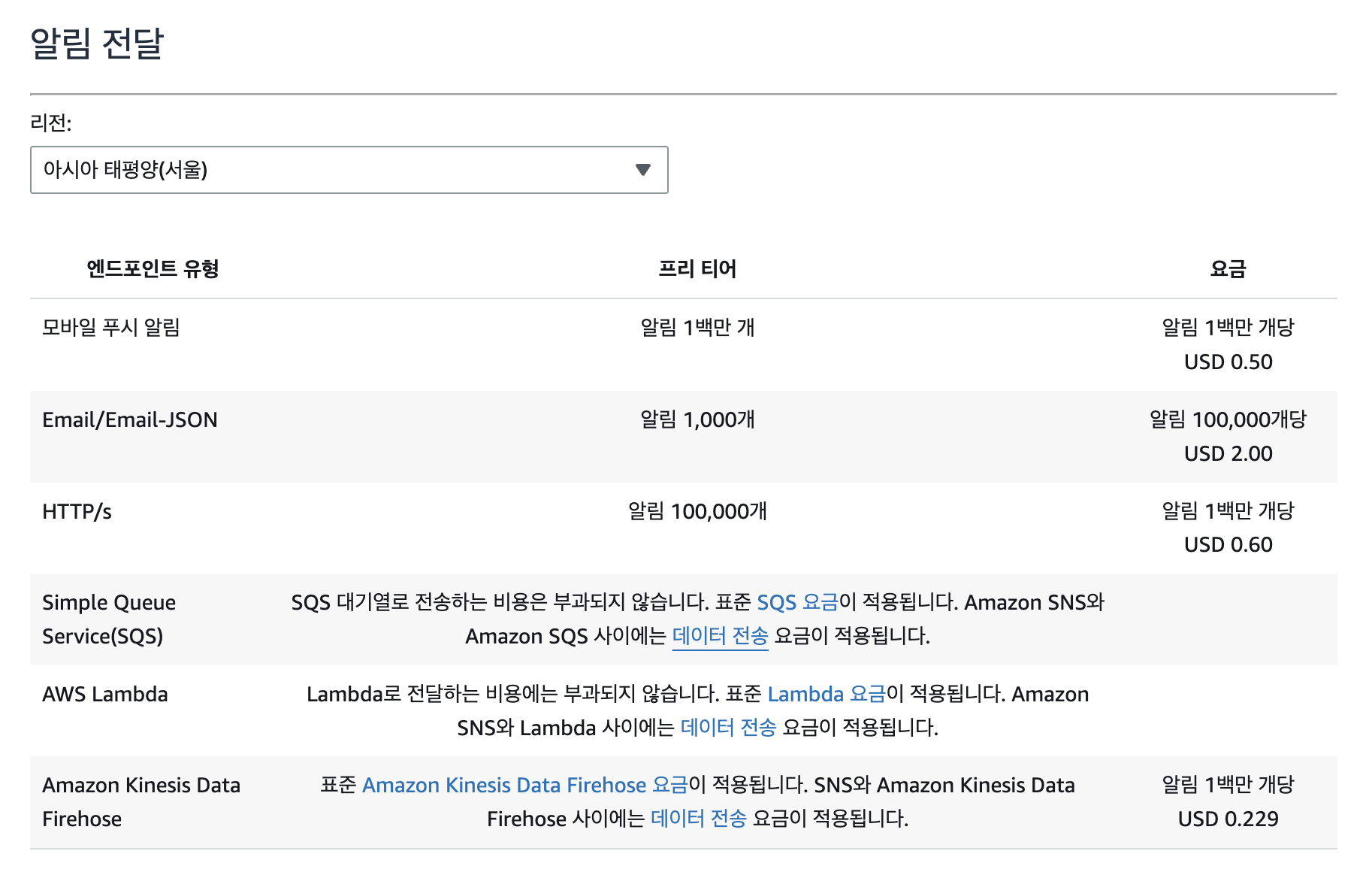
Task: Click 데이터 전송 link in the AWS Lambda row
Action: click(x=728, y=728)
